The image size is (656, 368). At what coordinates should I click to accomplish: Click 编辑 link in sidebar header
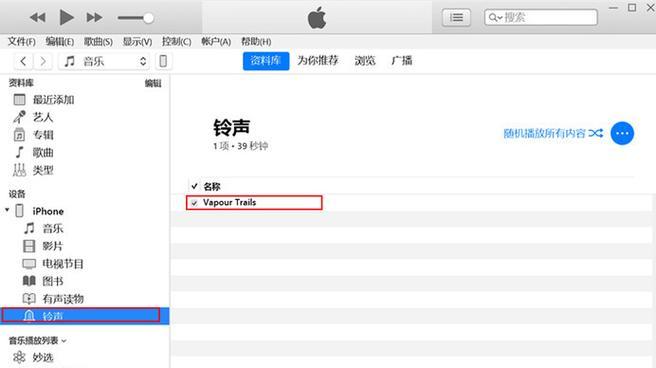point(153,83)
